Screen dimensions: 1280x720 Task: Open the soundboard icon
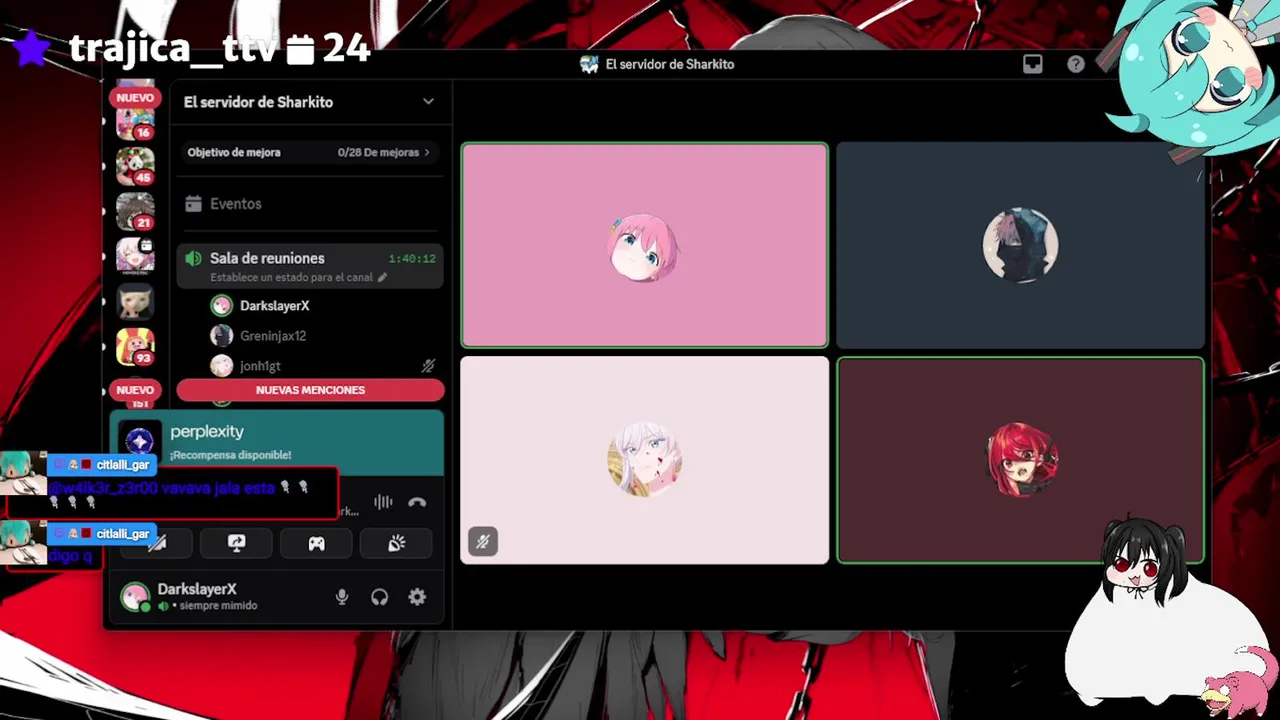pyautogui.click(x=397, y=543)
